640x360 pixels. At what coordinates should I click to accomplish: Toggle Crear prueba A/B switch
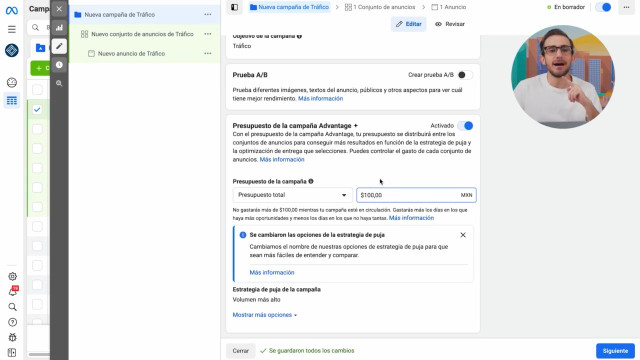[464, 75]
